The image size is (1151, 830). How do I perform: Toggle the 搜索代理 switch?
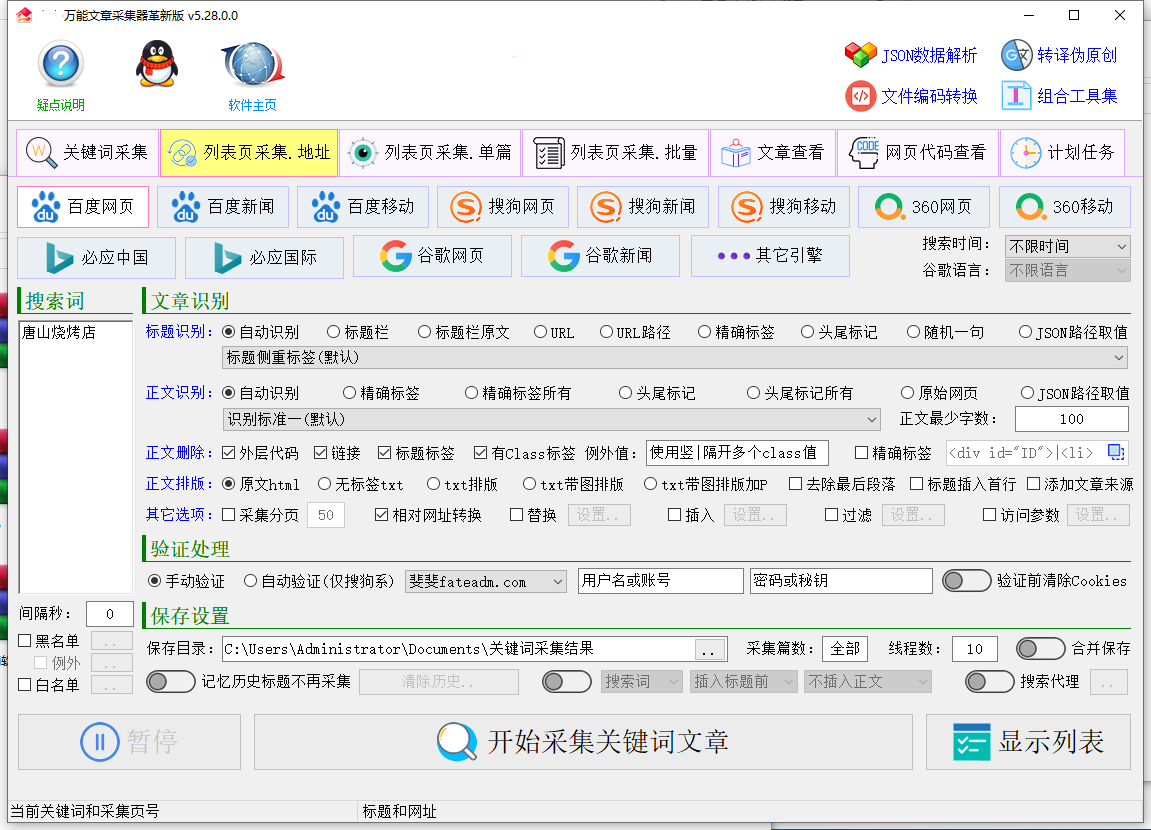tap(990, 682)
